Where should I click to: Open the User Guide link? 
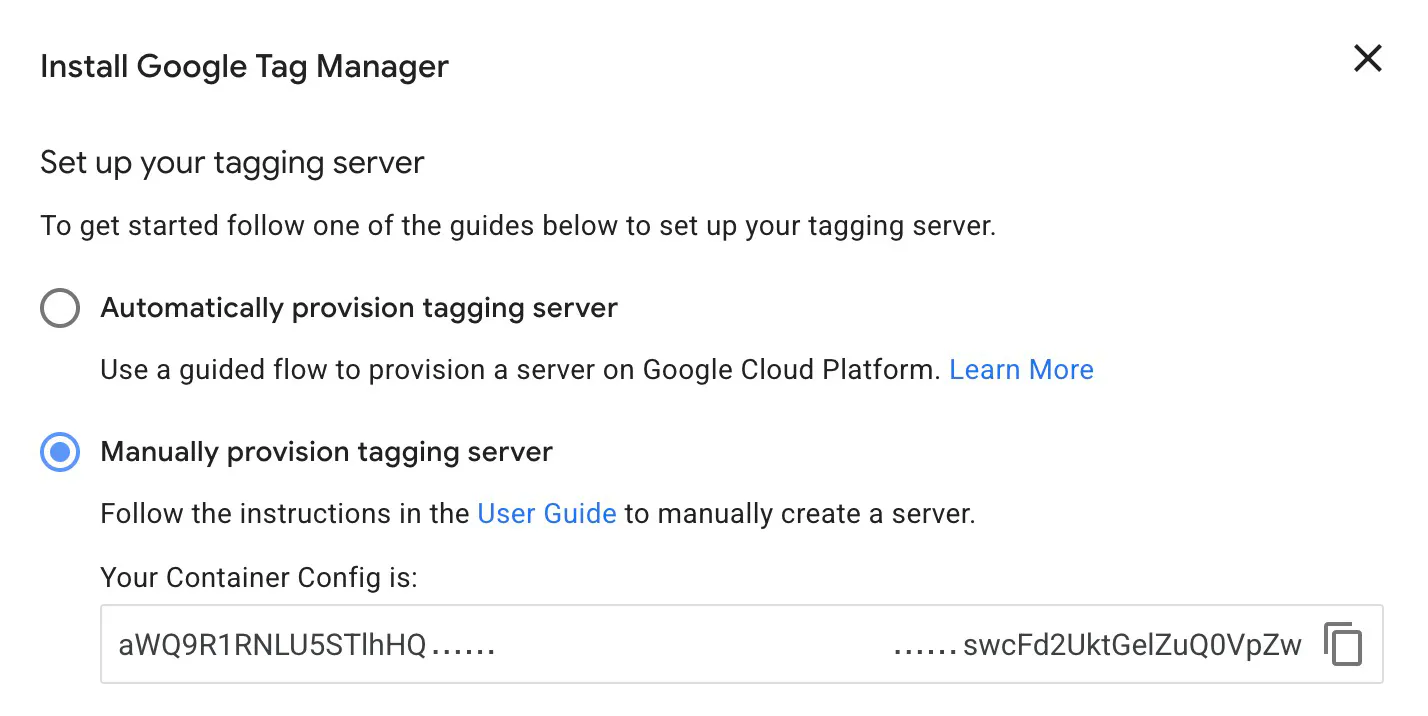547,514
